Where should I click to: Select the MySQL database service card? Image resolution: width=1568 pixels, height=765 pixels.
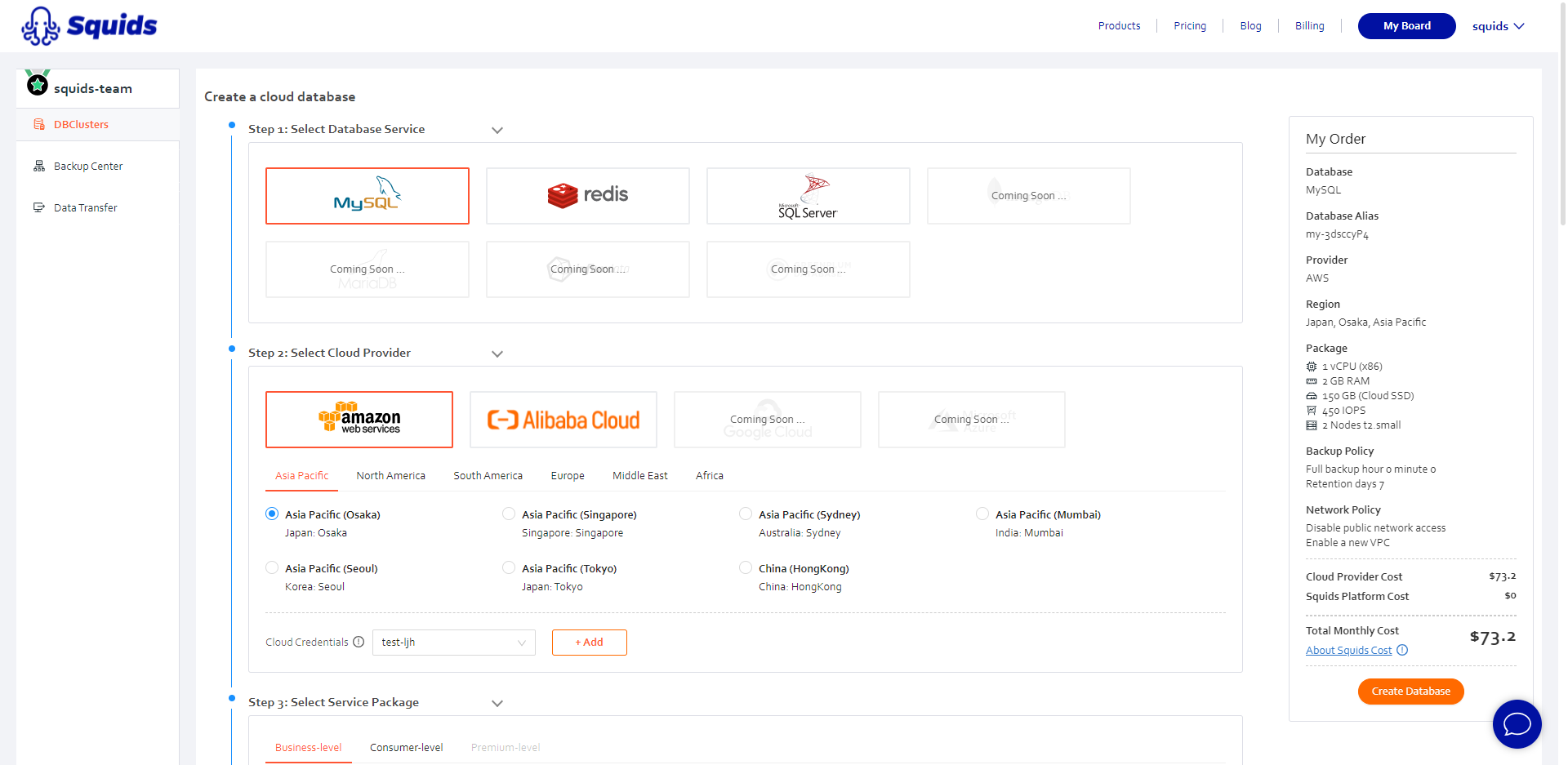pyautogui.click(x=367, y=196)
